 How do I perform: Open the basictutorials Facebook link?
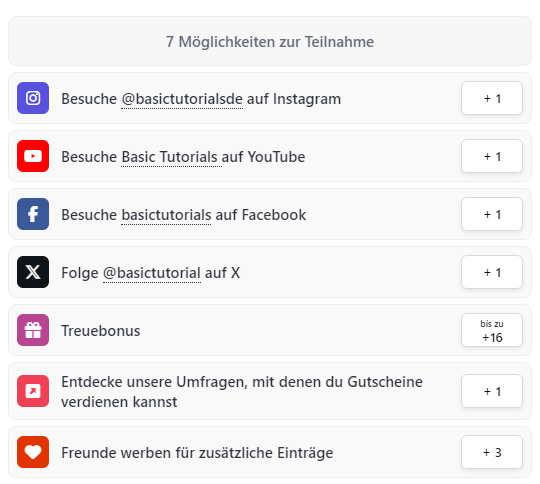166,215
